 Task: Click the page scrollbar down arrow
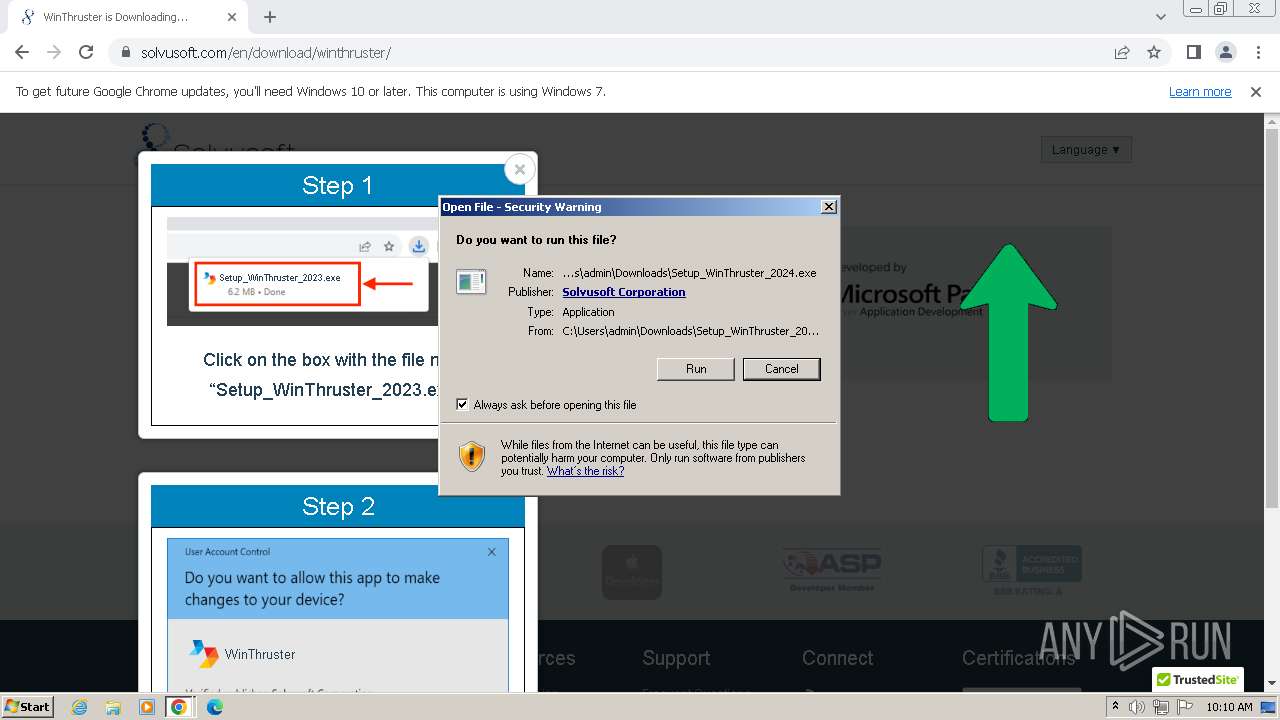pos(1272,684)
